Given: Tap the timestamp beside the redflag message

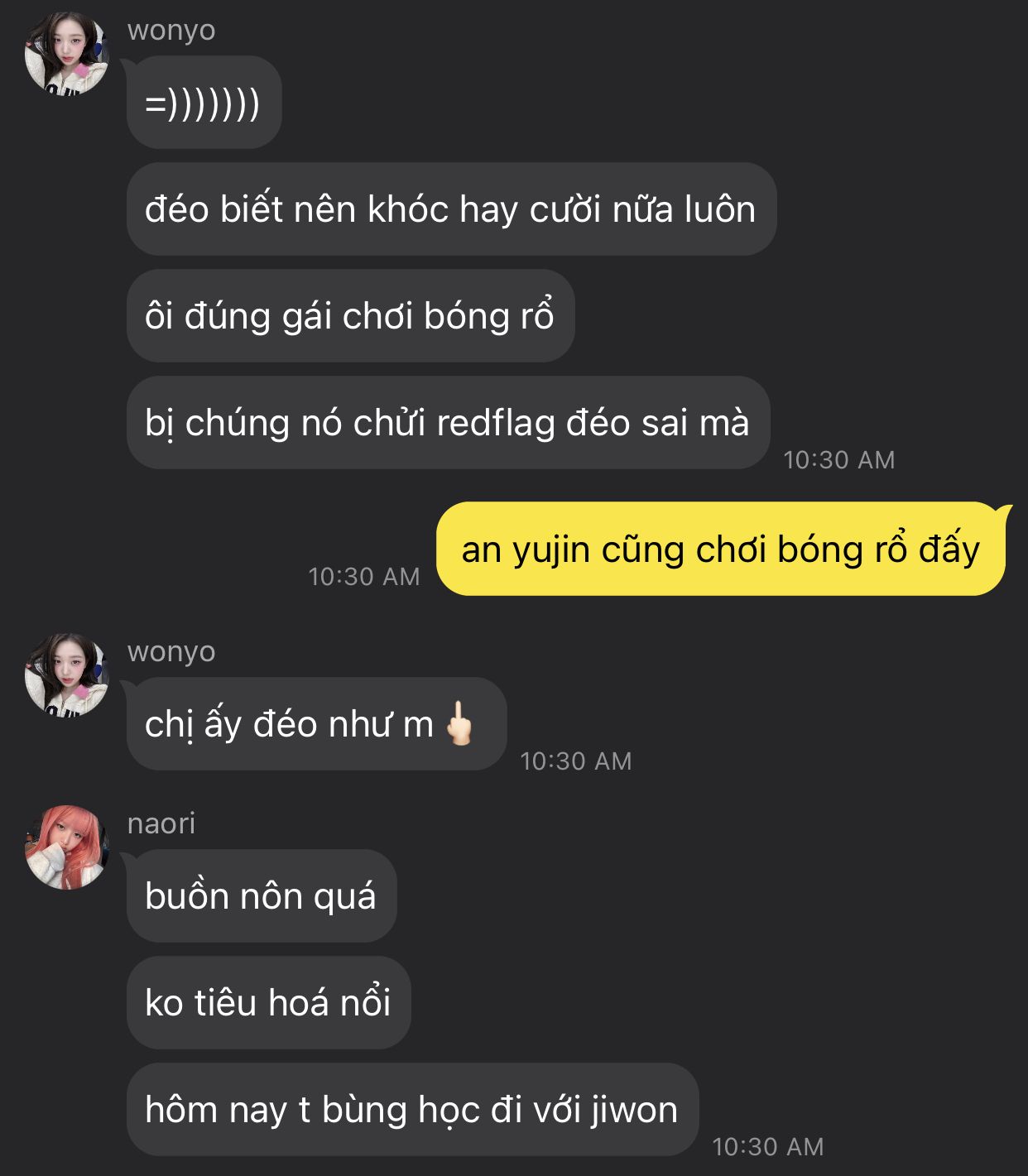Looking at the screenshot, I should [x=839, y=460].
